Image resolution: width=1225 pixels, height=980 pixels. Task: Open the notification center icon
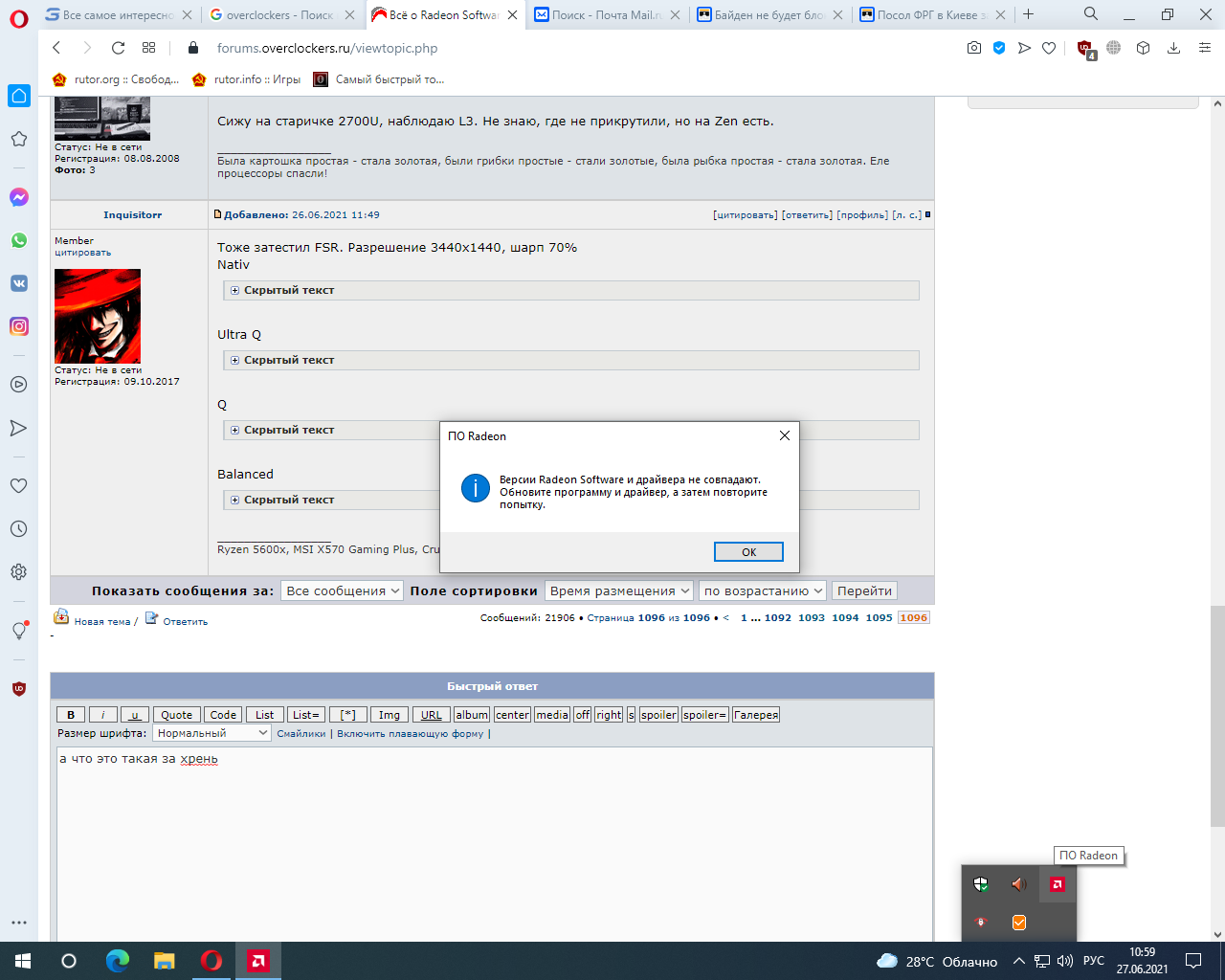[1193, 961]
